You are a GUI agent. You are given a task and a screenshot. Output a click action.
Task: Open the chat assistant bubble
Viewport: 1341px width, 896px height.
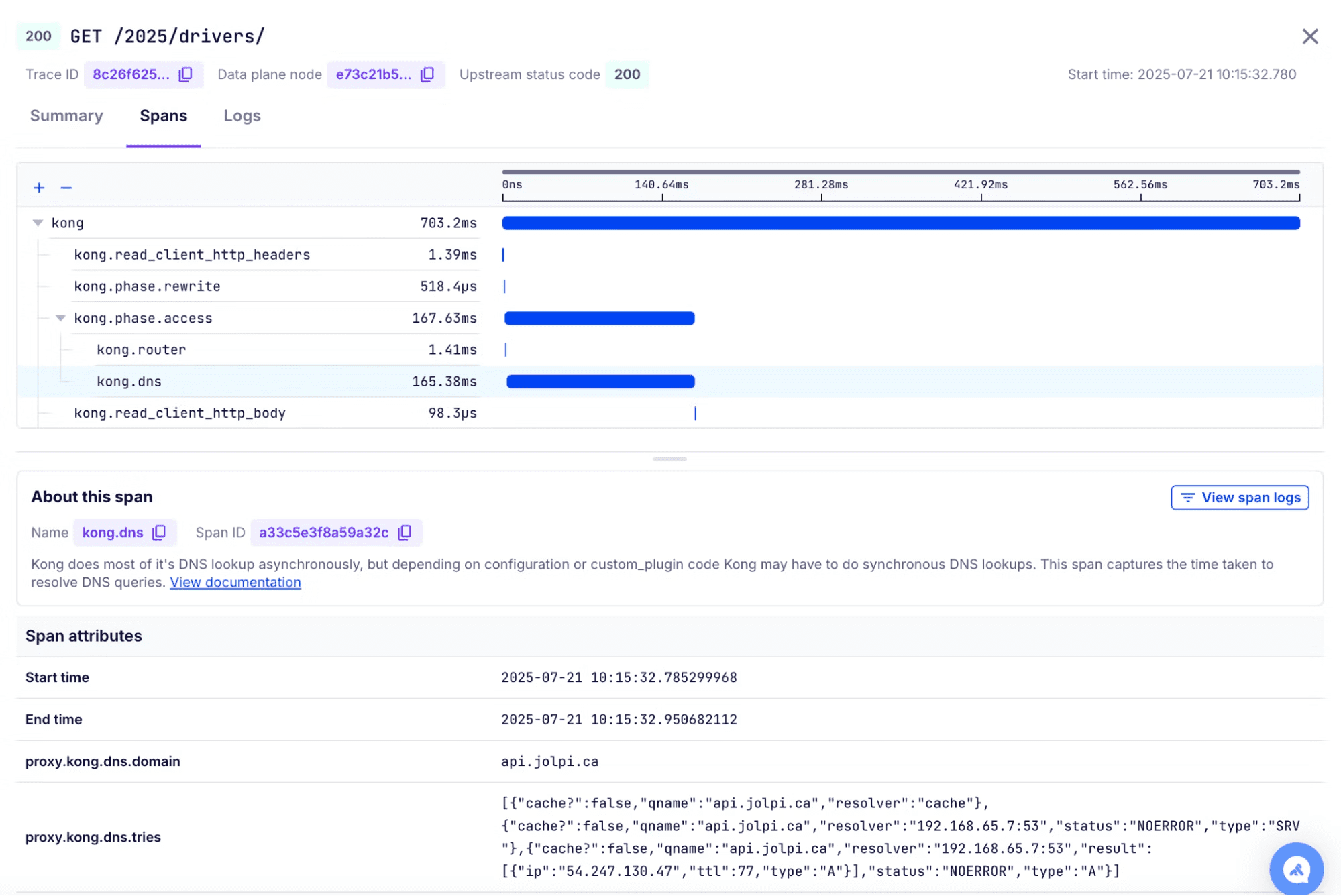tap(1296, 869)
